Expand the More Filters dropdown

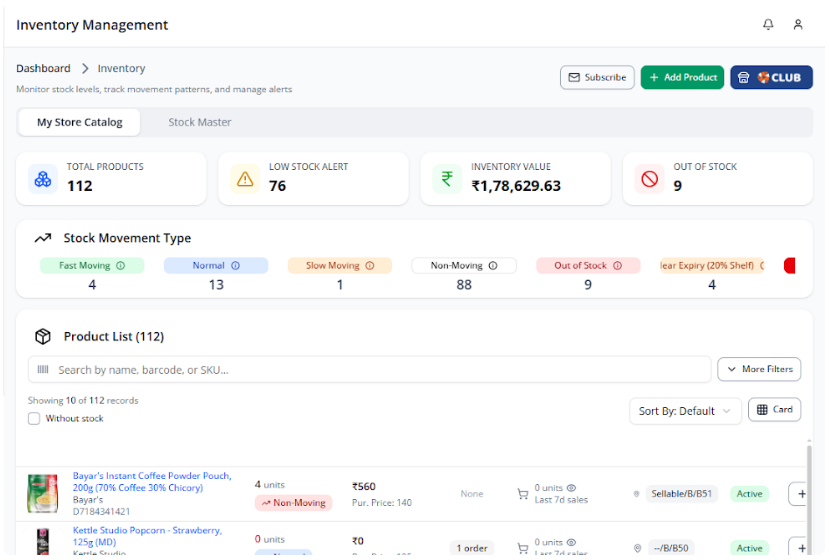coord(759,369)
